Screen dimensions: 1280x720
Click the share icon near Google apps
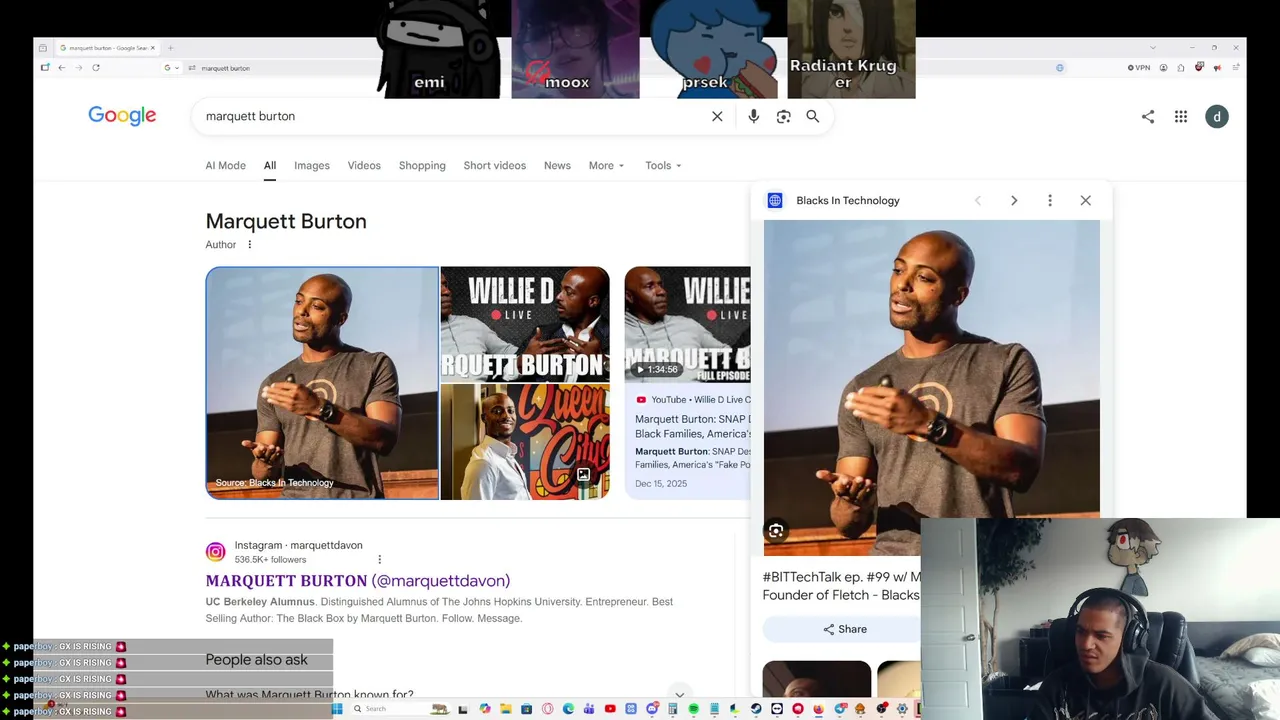point(1148,117)
